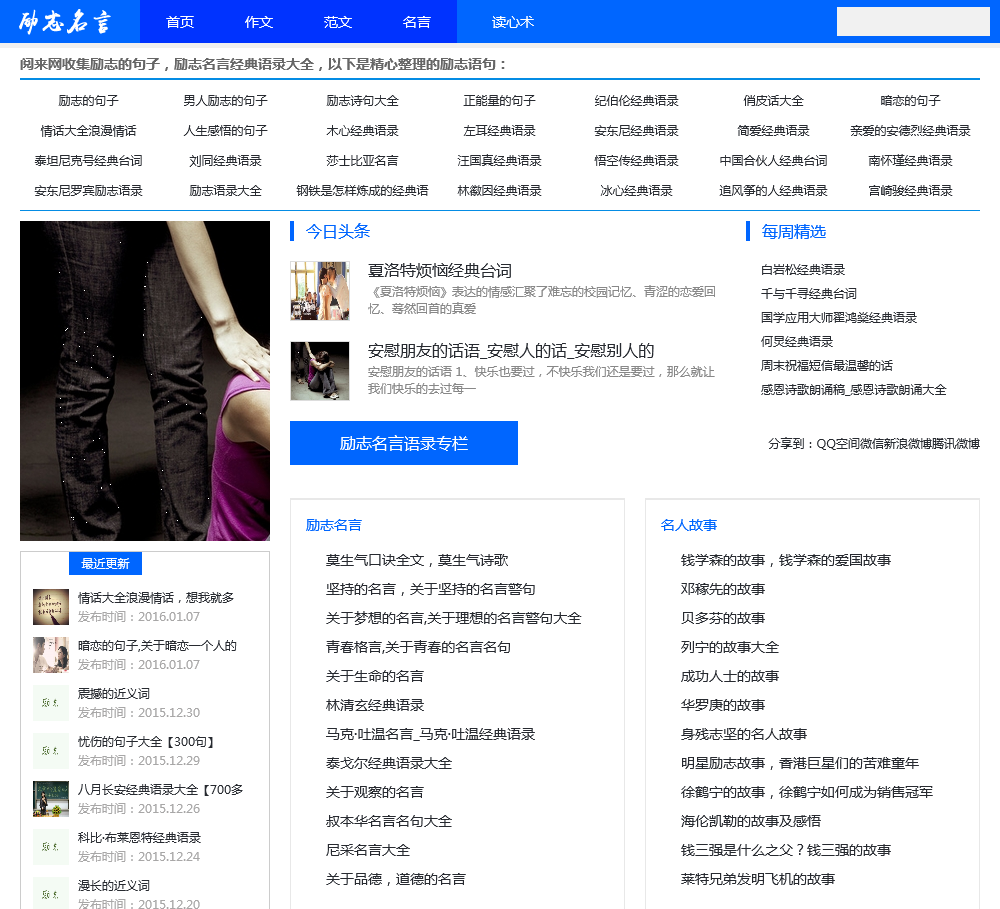Open 钱学森的故事 link
1000x909 pixels.
pos(786,560)
